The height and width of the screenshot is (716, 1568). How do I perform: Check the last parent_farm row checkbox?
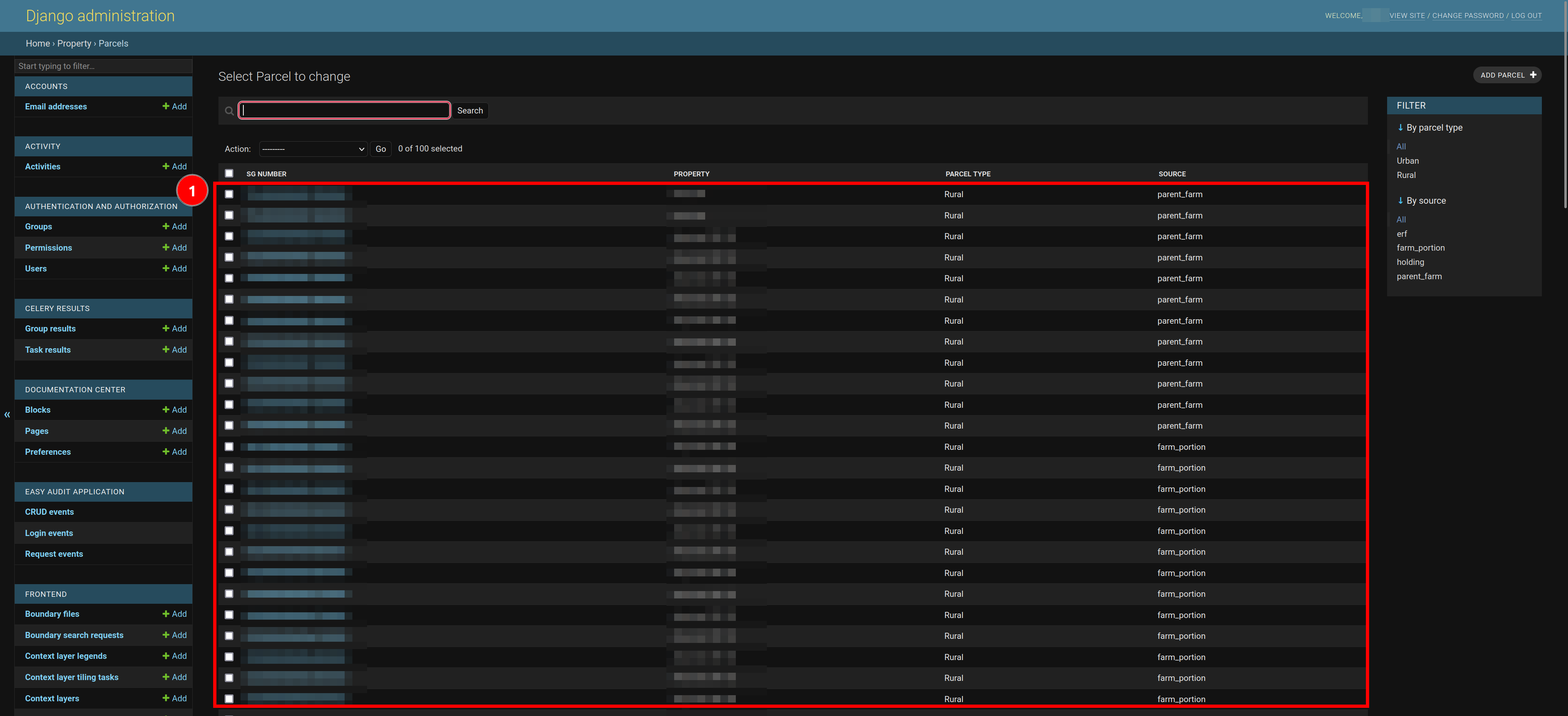229,425
